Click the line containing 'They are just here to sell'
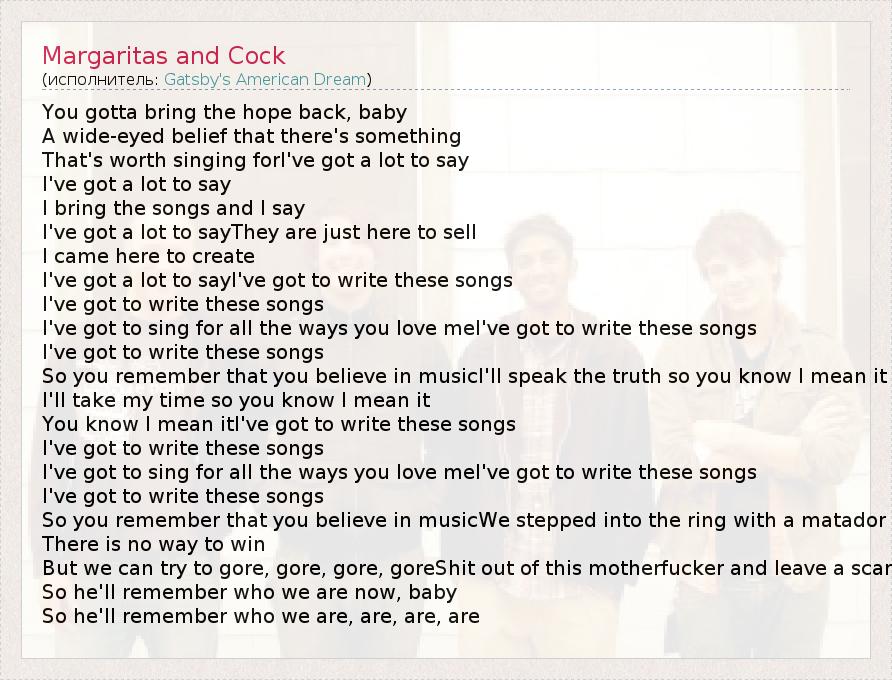Screen dimensions: 892x680 (x=259, y=232)
